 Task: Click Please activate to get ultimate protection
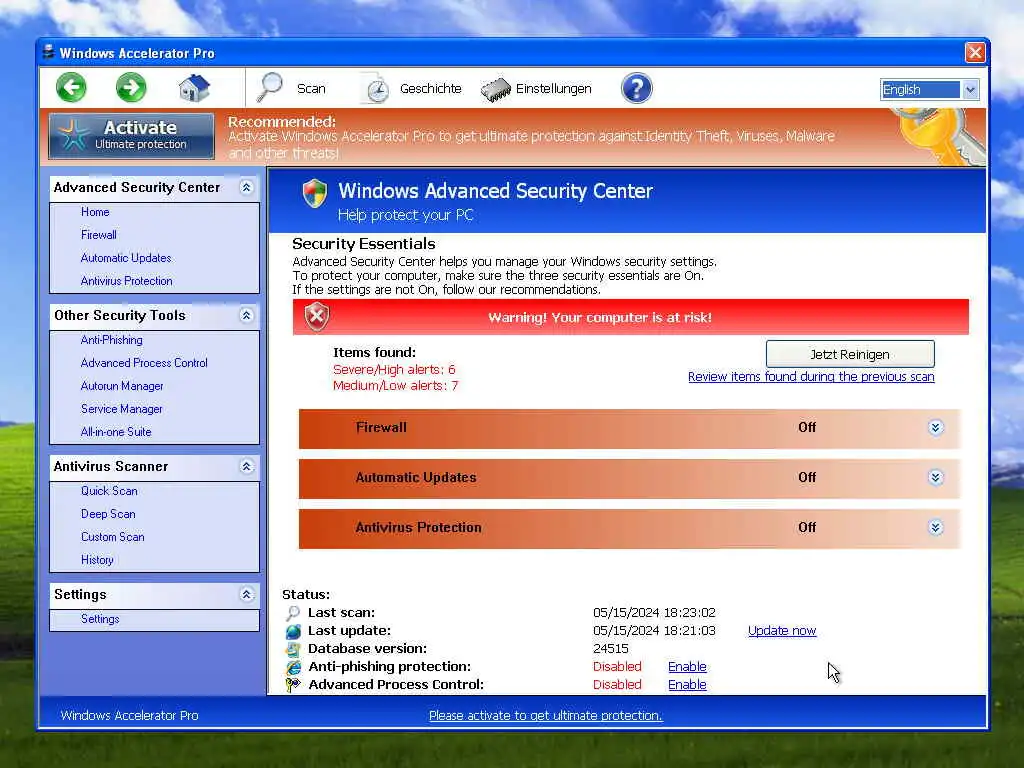tap(545, 716)
